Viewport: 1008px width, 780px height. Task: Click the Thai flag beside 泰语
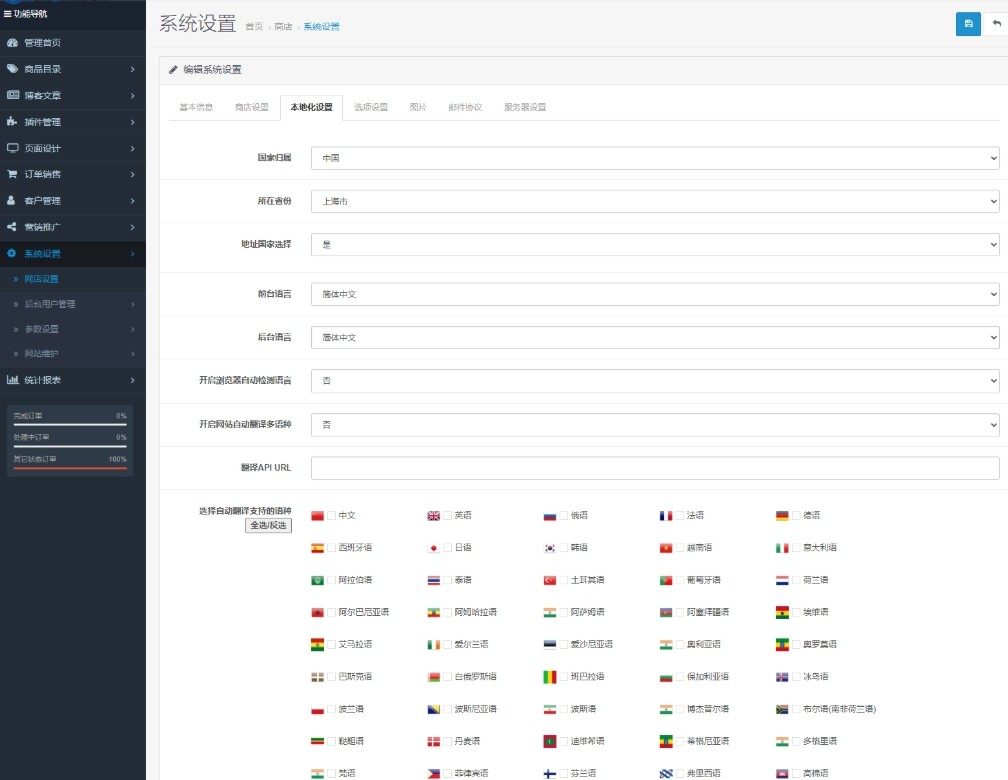pos(434,580)
